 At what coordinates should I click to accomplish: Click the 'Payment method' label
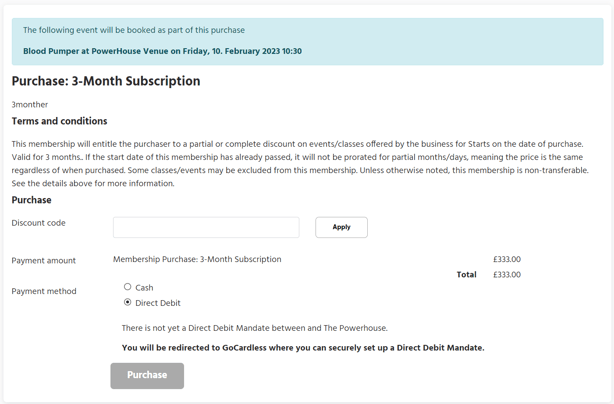tap(43, 291)
